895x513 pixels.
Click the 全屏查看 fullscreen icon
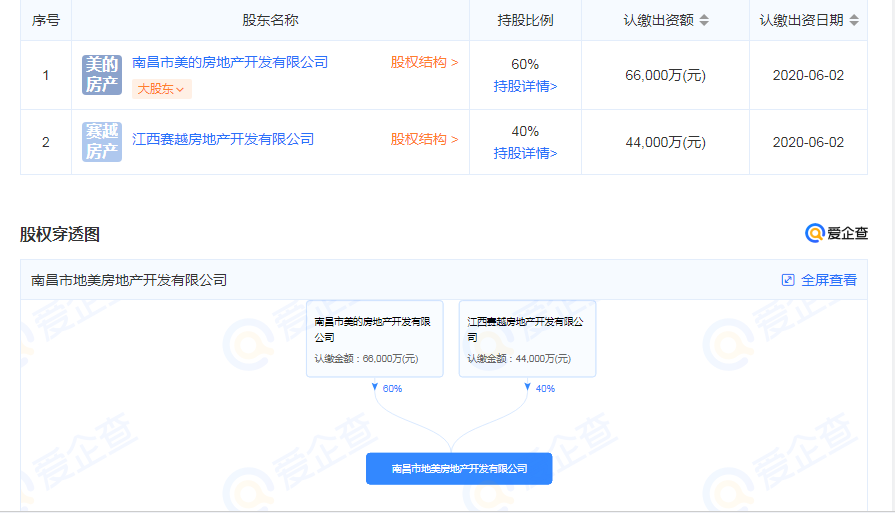788,280
